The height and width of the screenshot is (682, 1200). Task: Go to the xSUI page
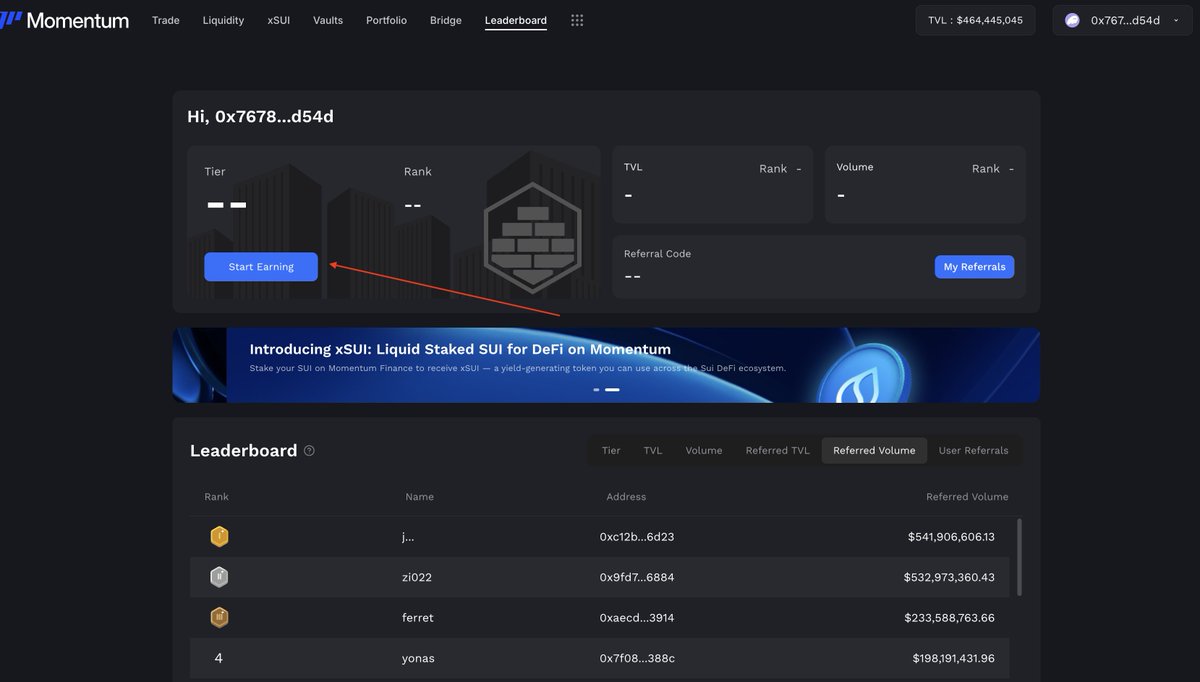[279, 20]
